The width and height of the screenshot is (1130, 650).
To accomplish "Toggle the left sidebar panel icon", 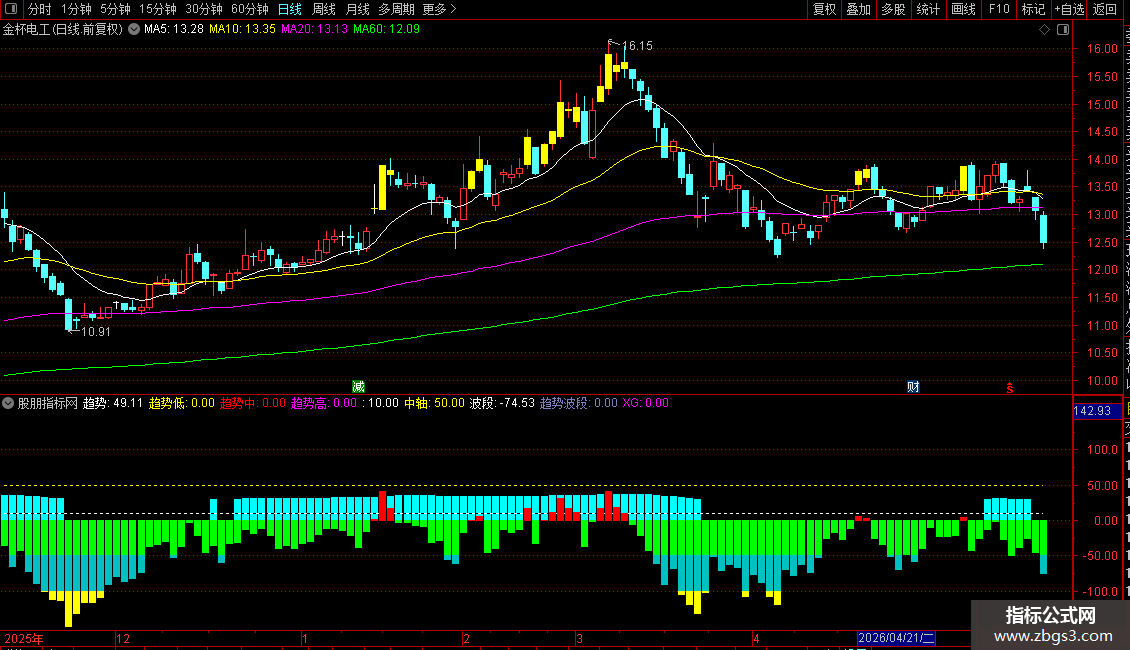I will pyautogui.click(x=11, y=9).
